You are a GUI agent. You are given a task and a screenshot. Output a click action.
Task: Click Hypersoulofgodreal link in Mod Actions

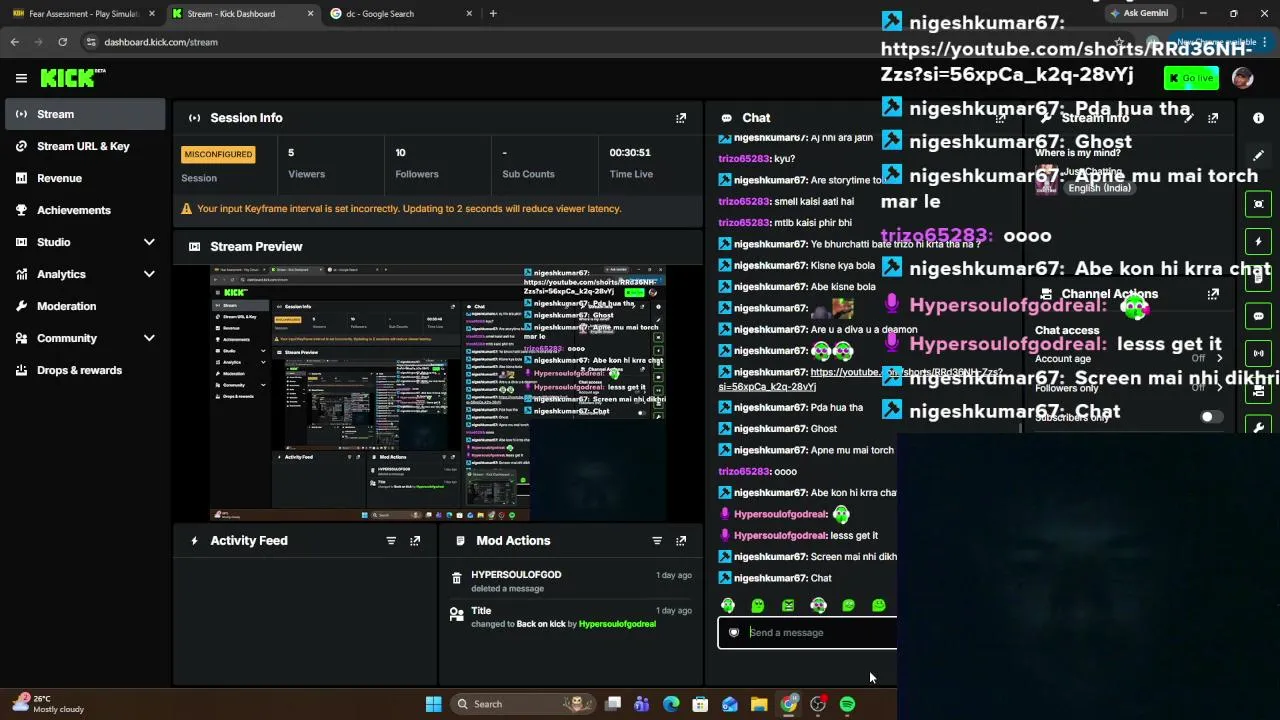(x=617, y=624)
